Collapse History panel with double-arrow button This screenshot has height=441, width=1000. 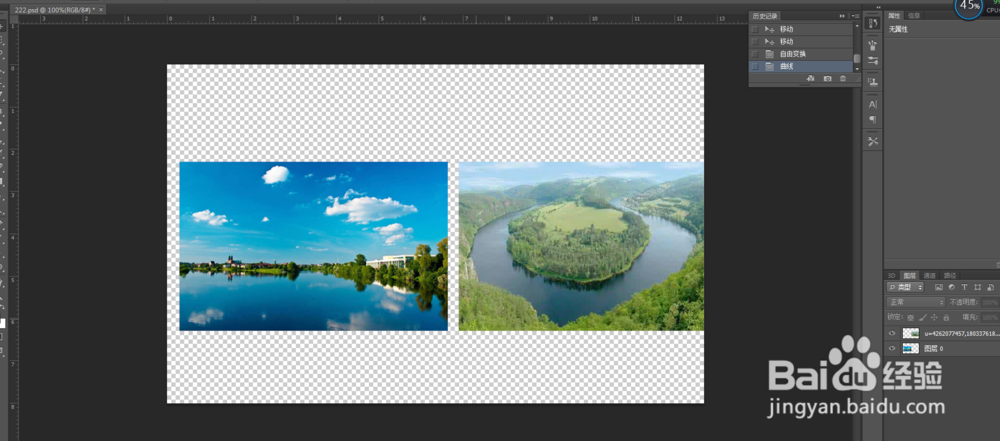click(842, 16)
